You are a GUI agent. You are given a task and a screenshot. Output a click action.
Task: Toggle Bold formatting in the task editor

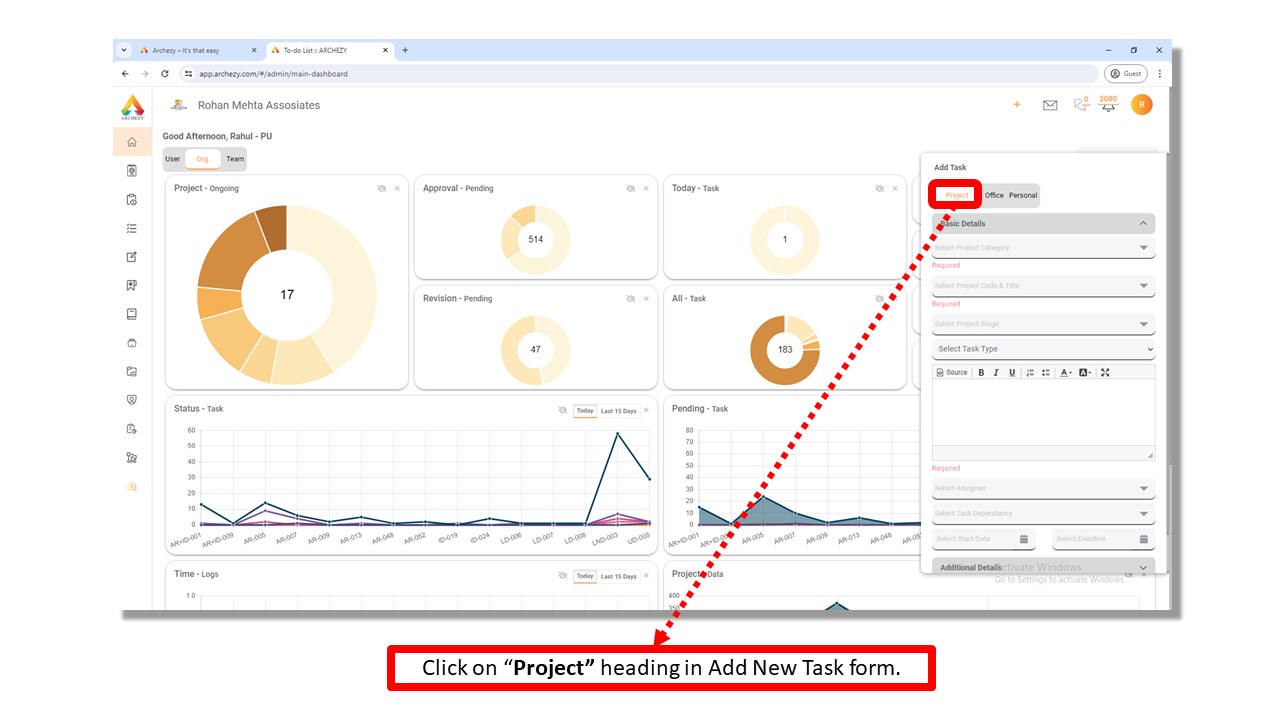click(x=981, y=372)
